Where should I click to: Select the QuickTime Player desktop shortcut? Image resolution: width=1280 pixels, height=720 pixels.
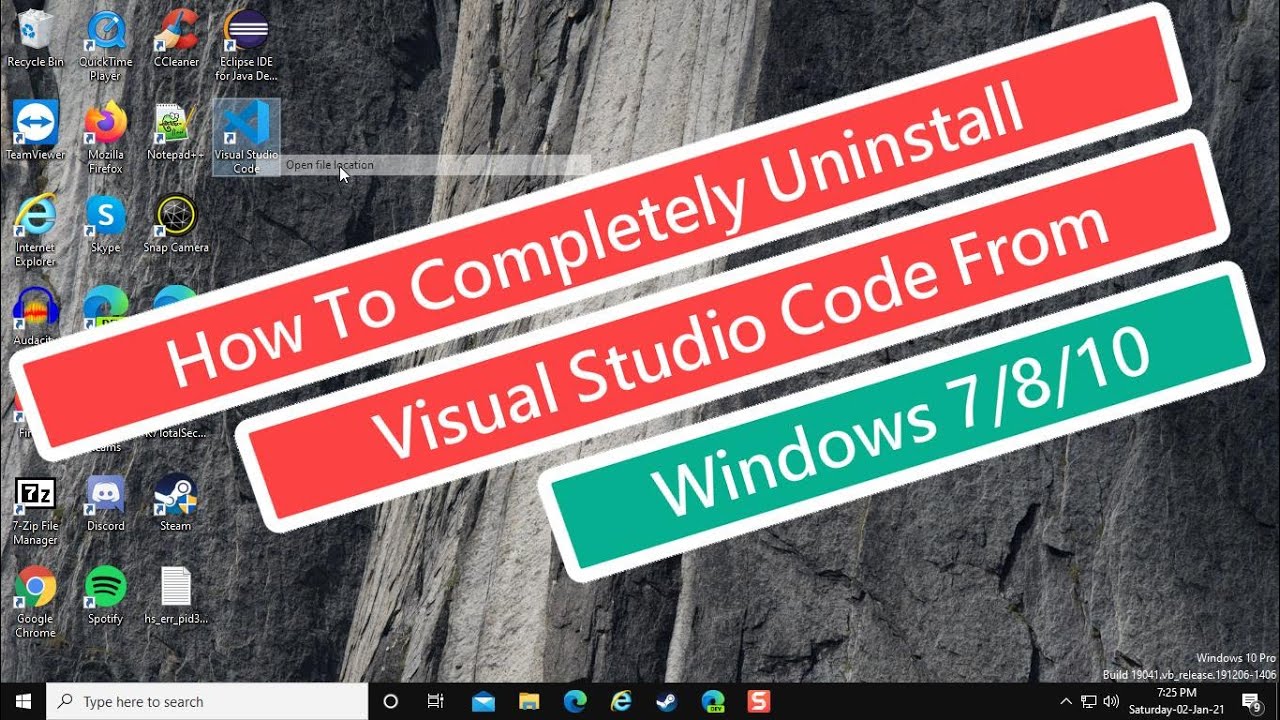pyautogui.click(x=105, y=46)
